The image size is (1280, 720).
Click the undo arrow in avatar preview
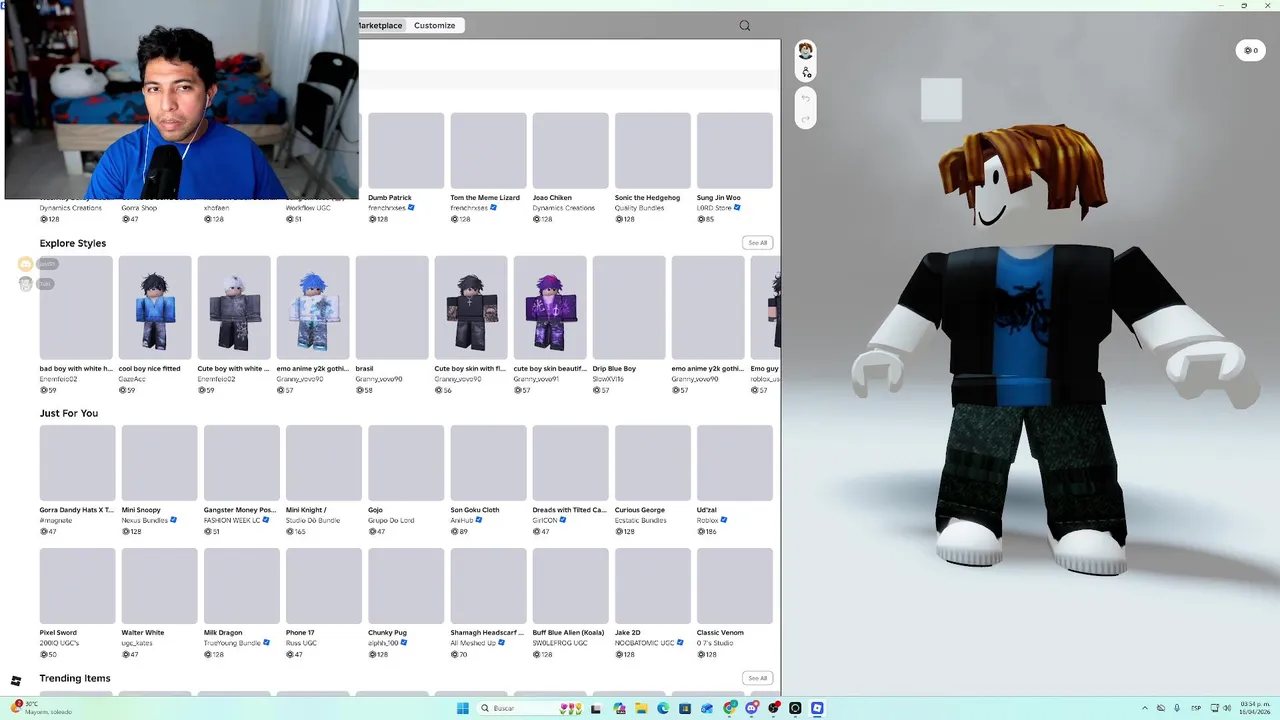point(805,98)
